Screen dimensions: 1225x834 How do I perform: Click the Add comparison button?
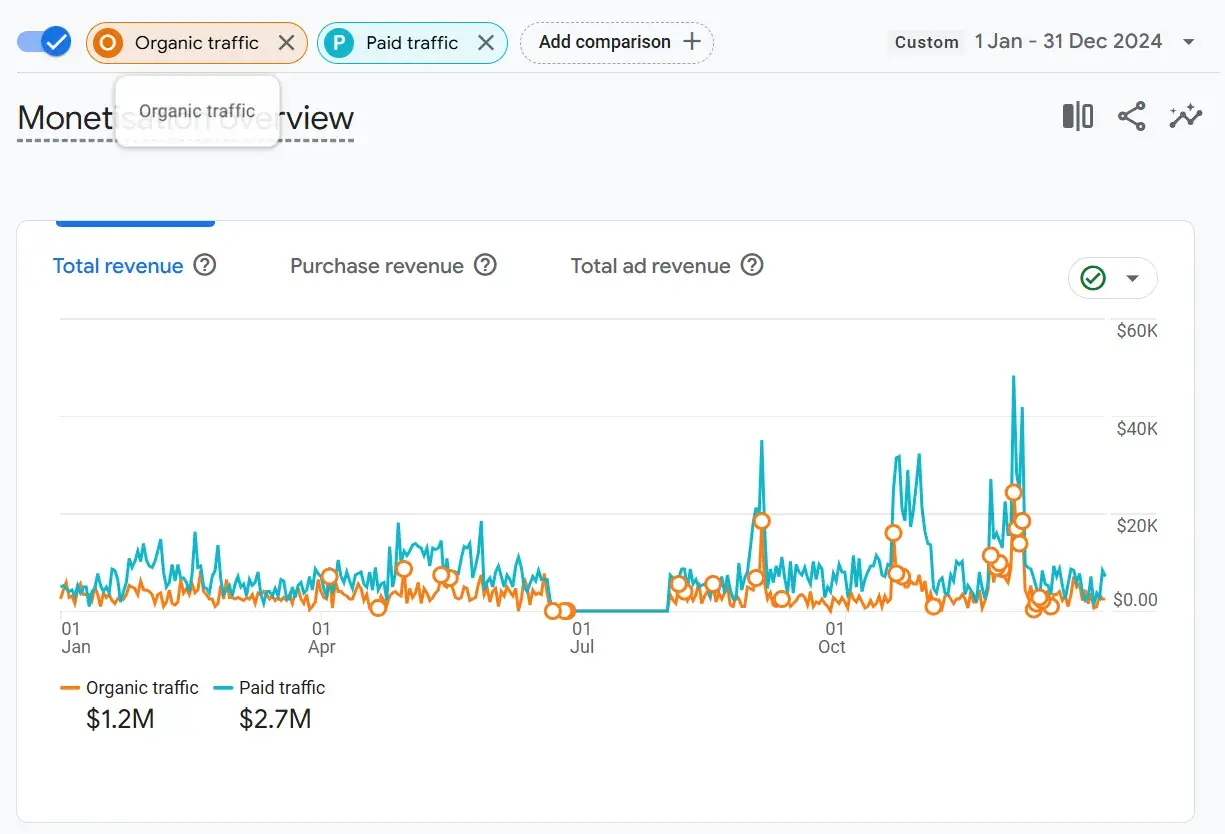click(617, 43)
